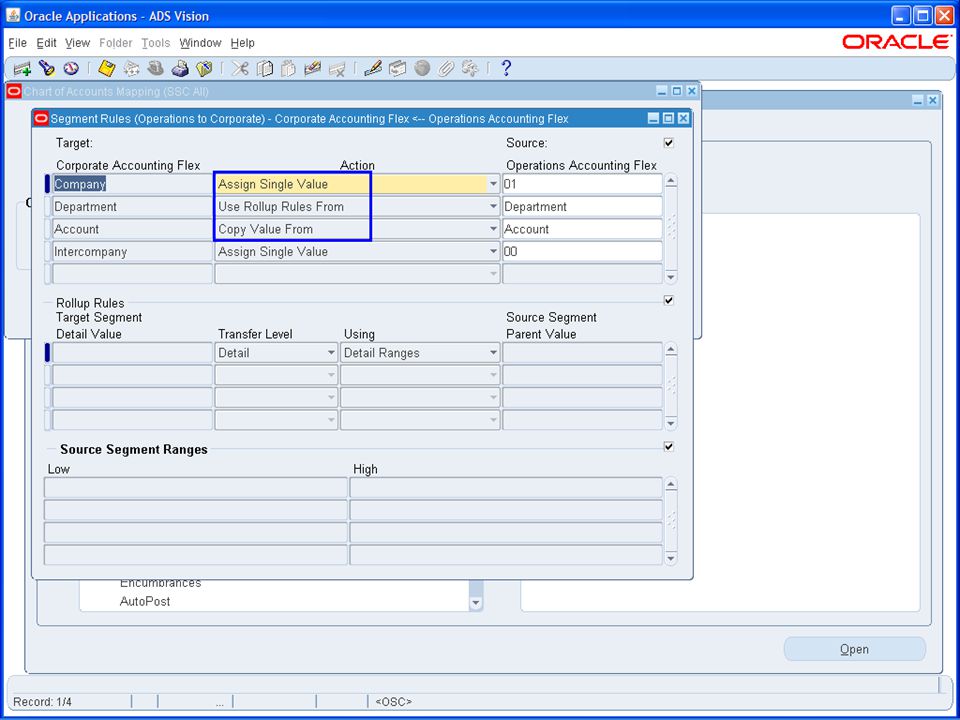The image size is (960, 720).
Task: Click the Department target segment field
Action: (x=132, y=207)
